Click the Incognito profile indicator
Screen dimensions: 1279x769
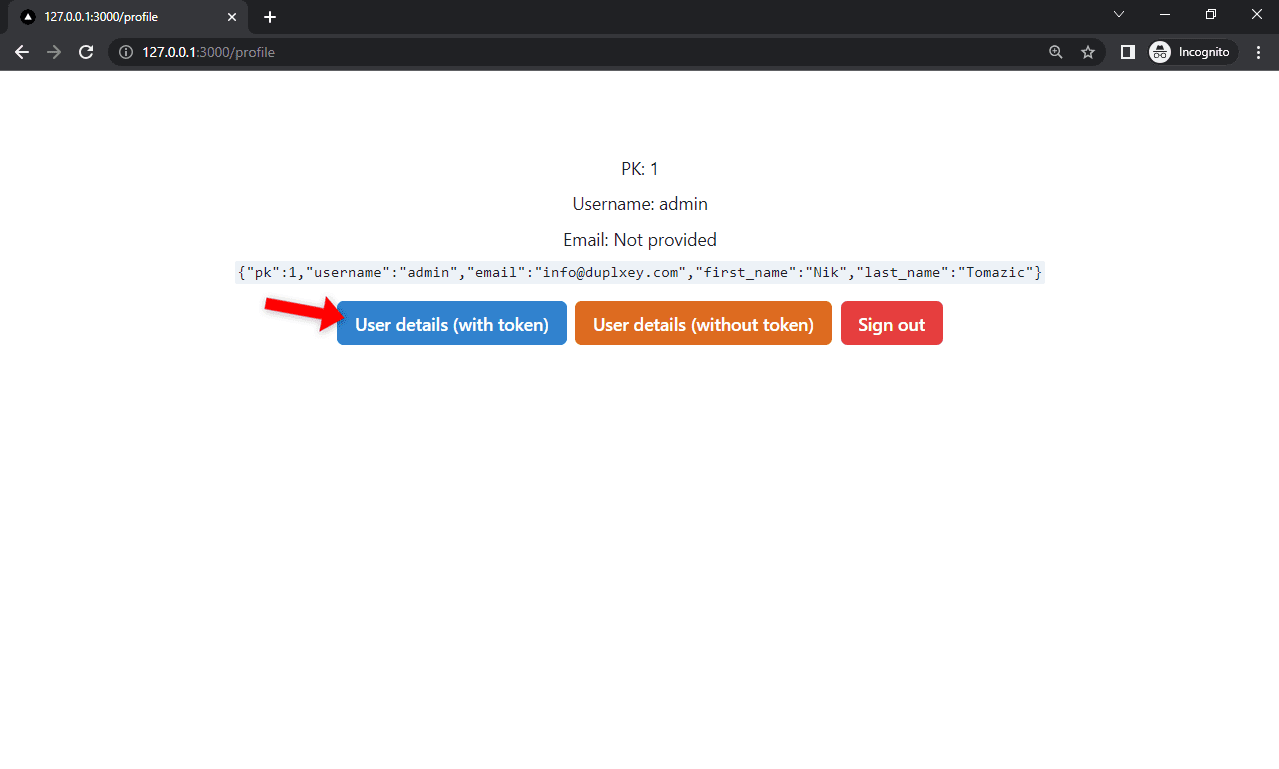[x=1192, y=52]
